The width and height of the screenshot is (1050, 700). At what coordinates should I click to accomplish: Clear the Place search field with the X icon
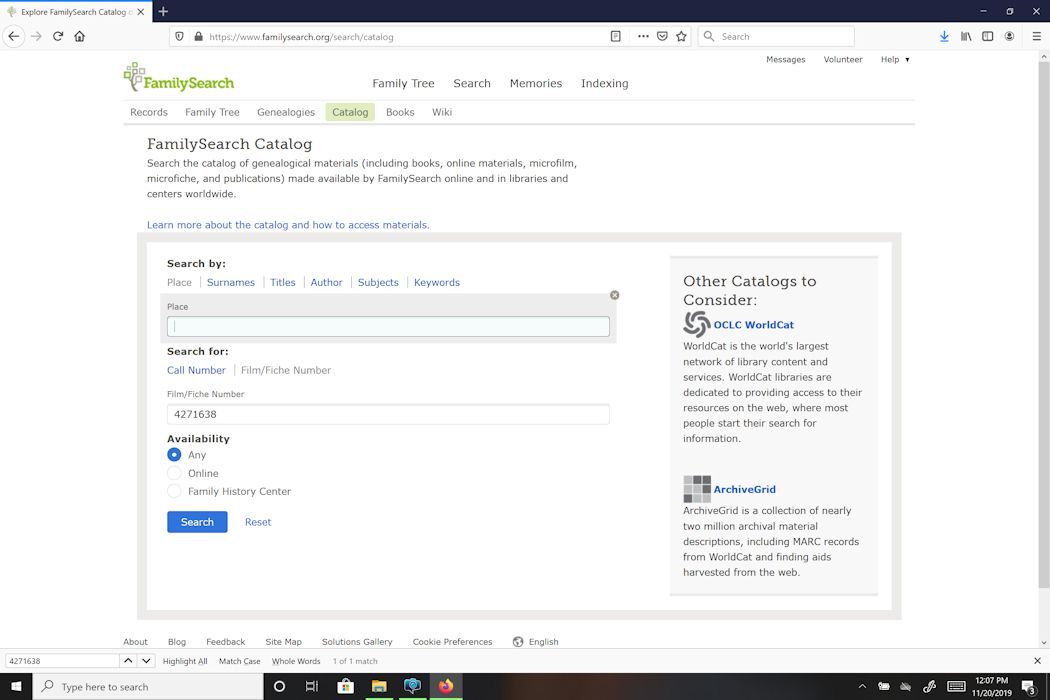(x=614, y=295)
